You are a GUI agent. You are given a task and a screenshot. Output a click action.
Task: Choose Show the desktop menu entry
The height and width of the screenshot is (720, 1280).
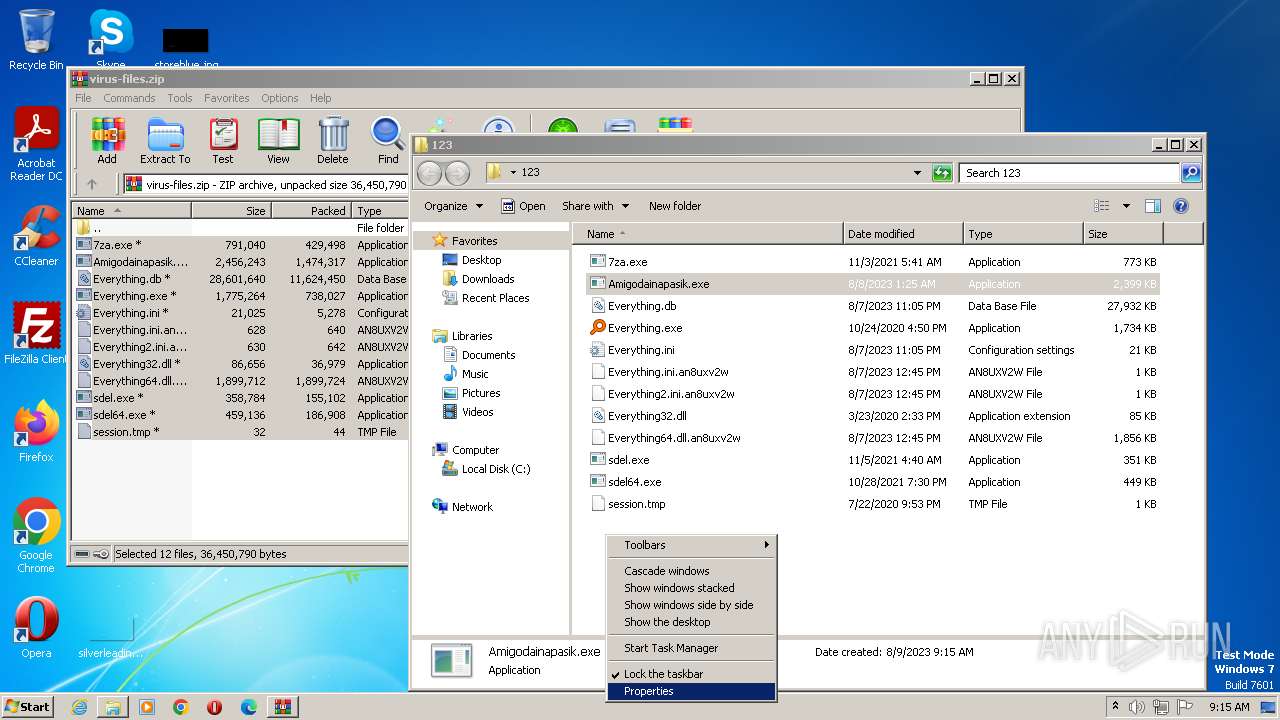pyautogui.click(x=692, y=622)
